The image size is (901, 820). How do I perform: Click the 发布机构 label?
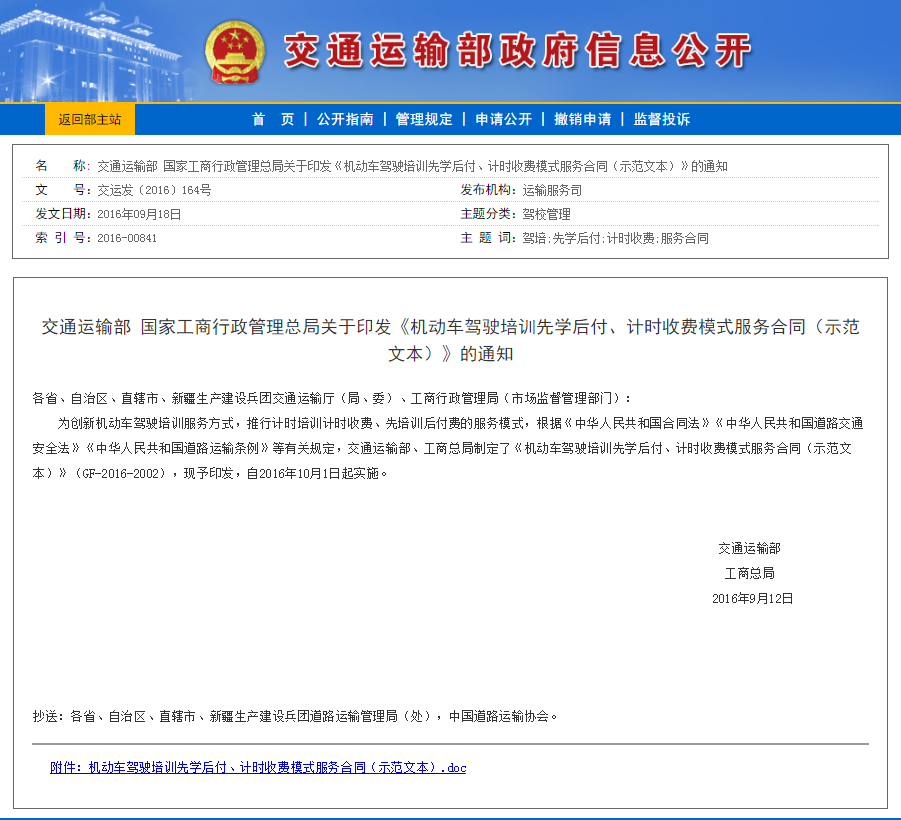[488, 190]
